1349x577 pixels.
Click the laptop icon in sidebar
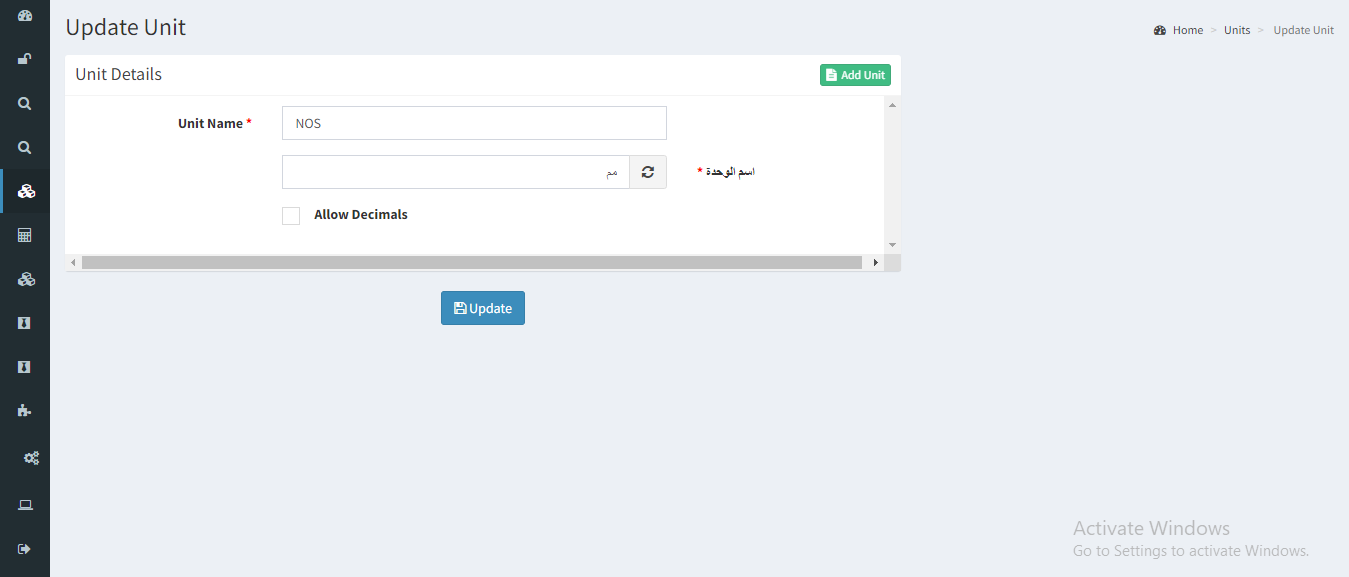click(25, 505)
